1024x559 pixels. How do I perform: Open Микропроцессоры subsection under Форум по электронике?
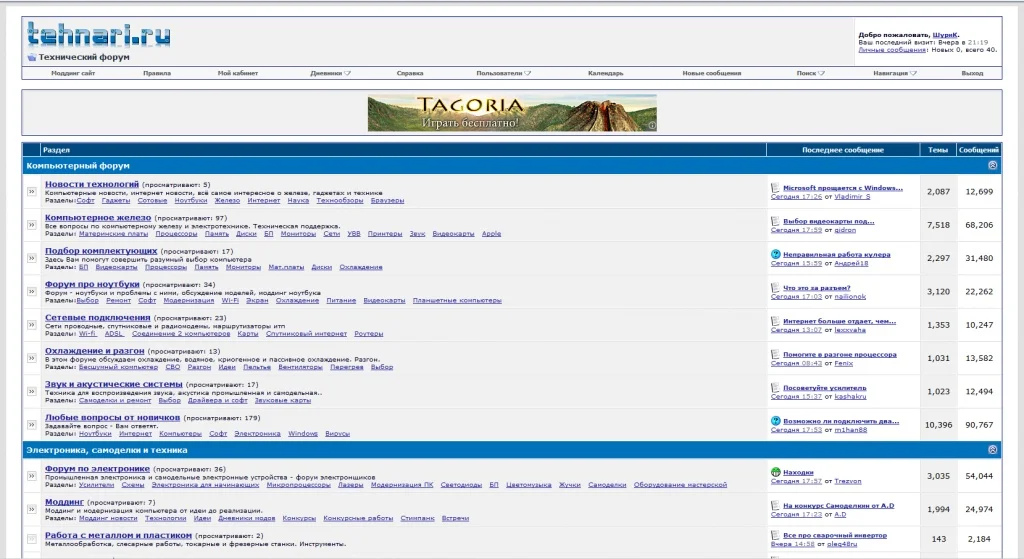click(x=298, y=485)
